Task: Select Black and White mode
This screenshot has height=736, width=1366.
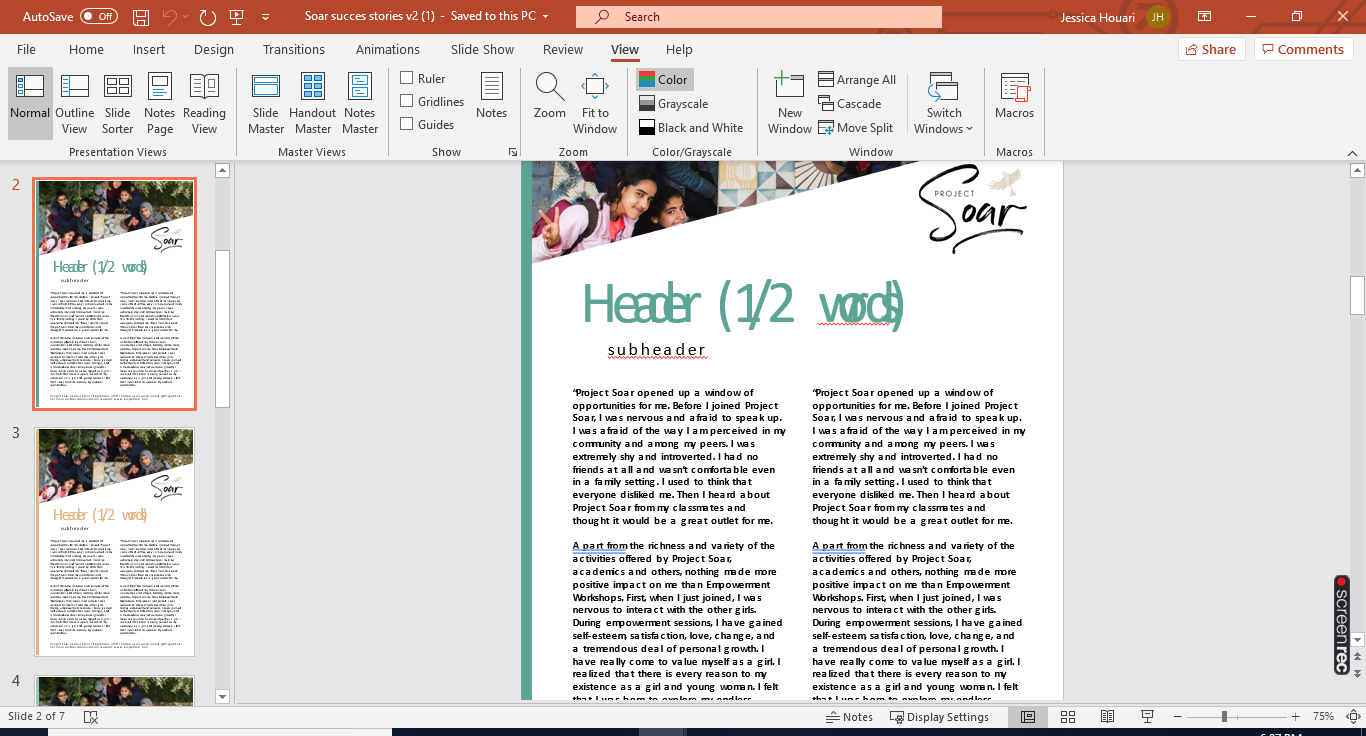Action: [x=691, y=128]
